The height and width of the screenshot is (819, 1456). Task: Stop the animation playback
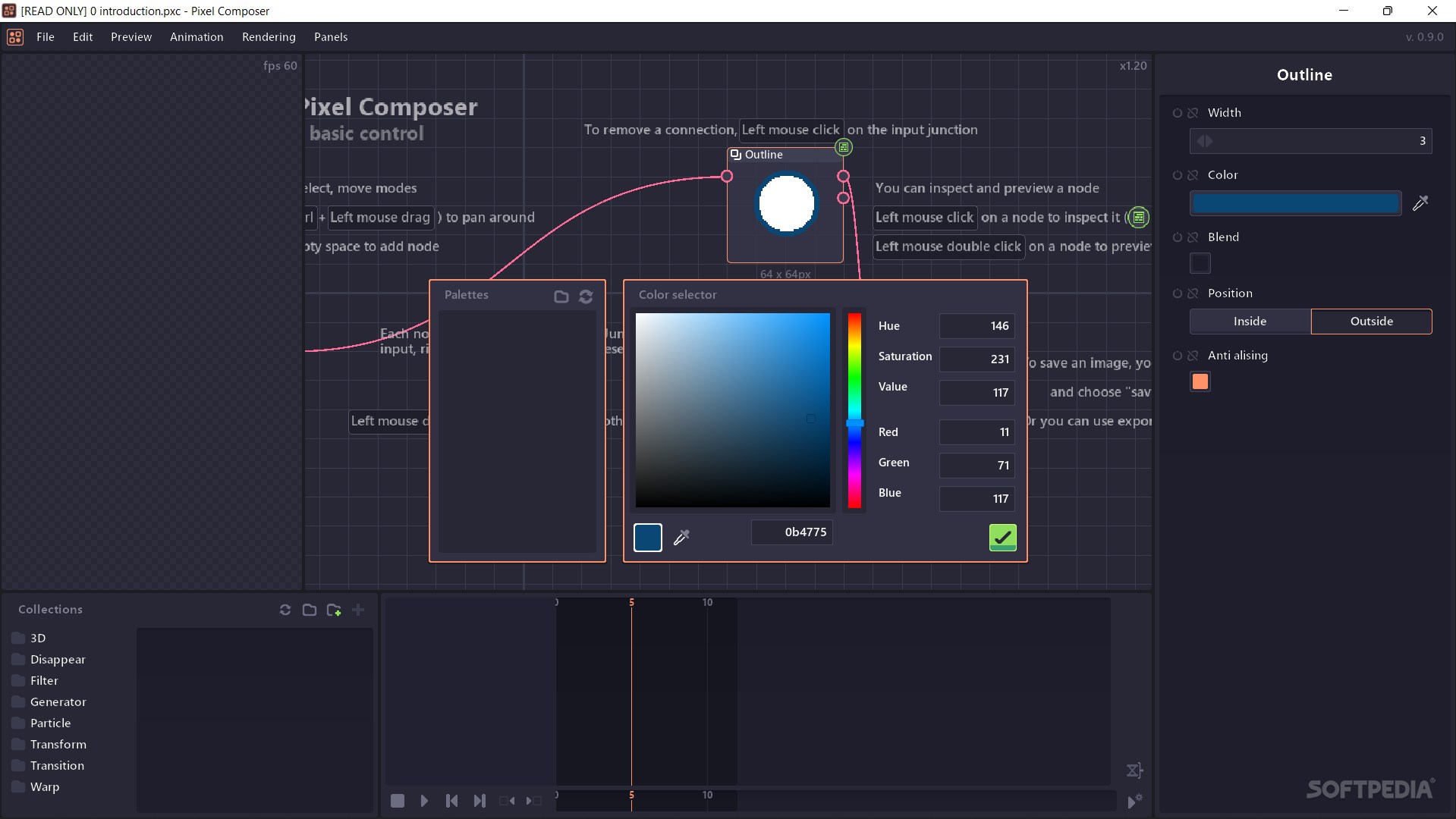(398, 801)
